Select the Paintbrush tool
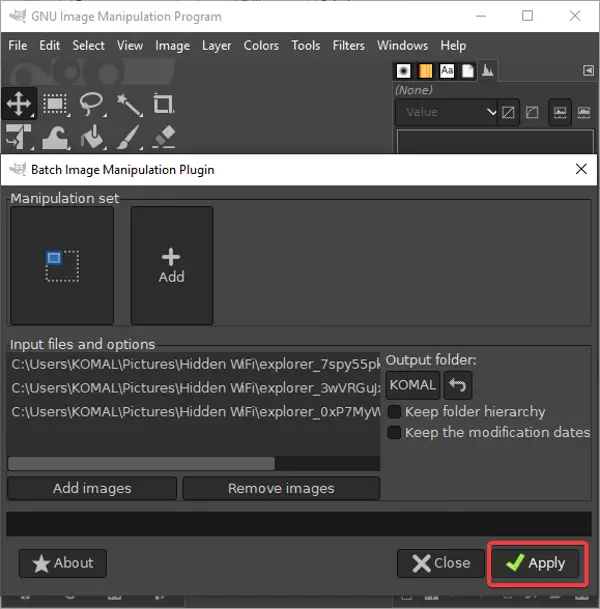This screenshot has height=609, width=600. tap(129, 137)
